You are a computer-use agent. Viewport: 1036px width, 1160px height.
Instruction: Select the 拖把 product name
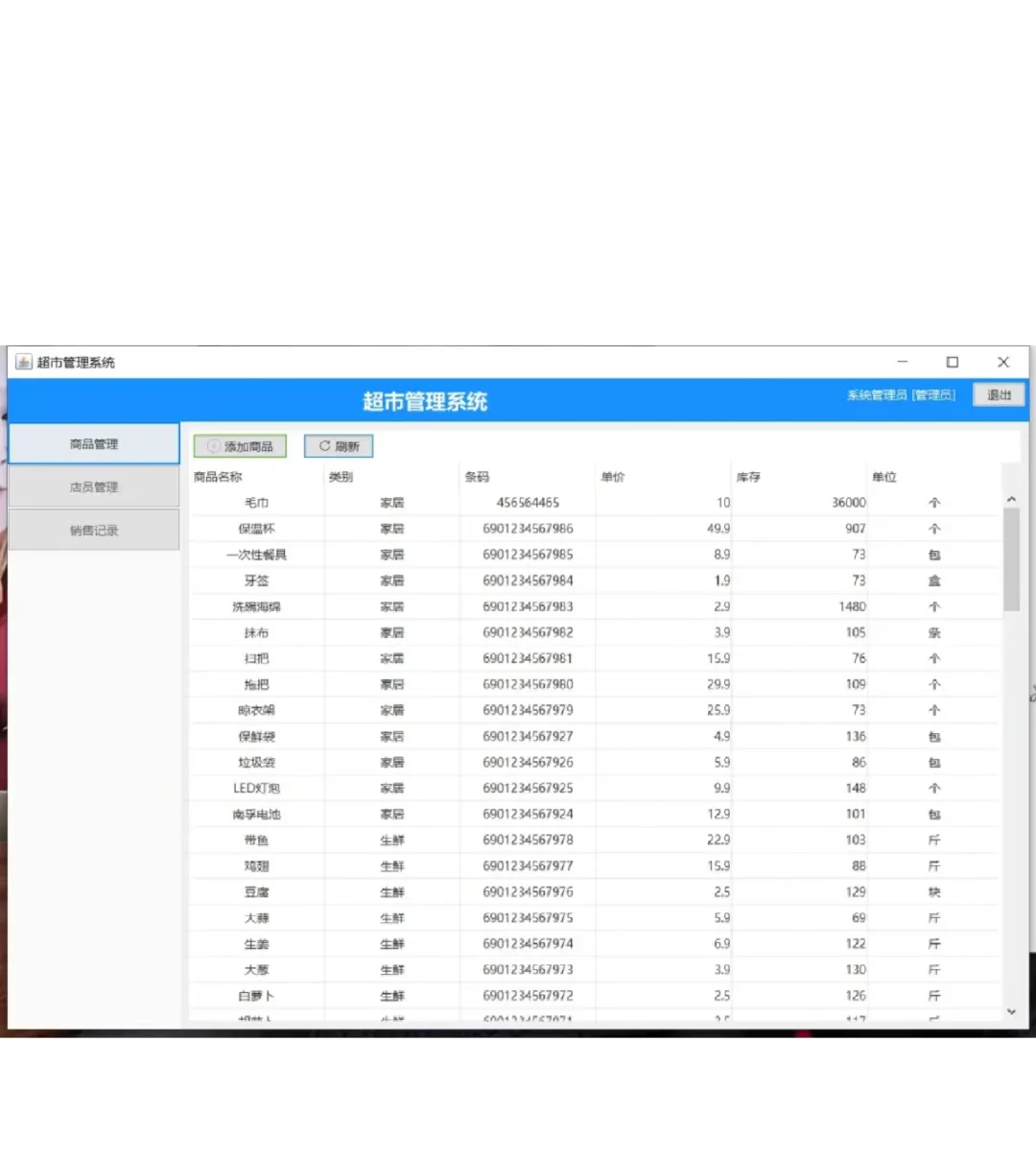[x=257, y=684]
